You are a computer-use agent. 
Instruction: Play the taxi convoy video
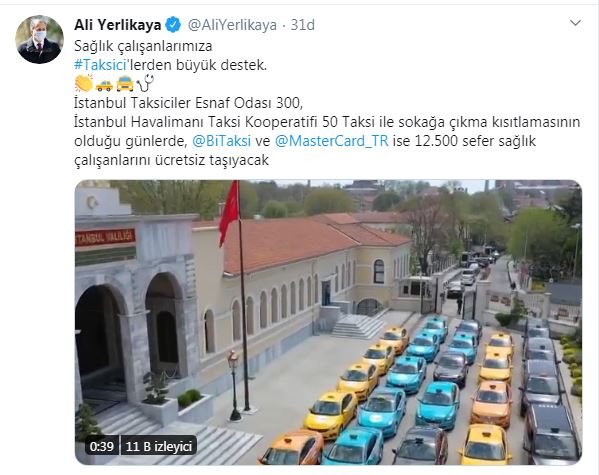pos(328,322)
